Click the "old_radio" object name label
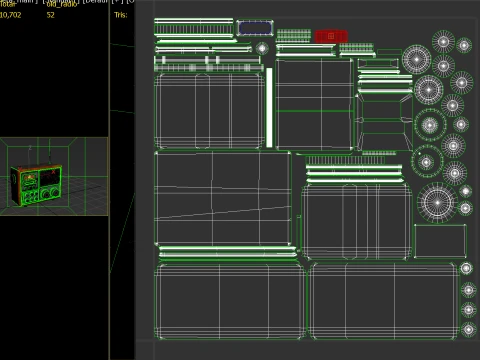The width and height of the screenshot is (480, 360). [62, 4]
